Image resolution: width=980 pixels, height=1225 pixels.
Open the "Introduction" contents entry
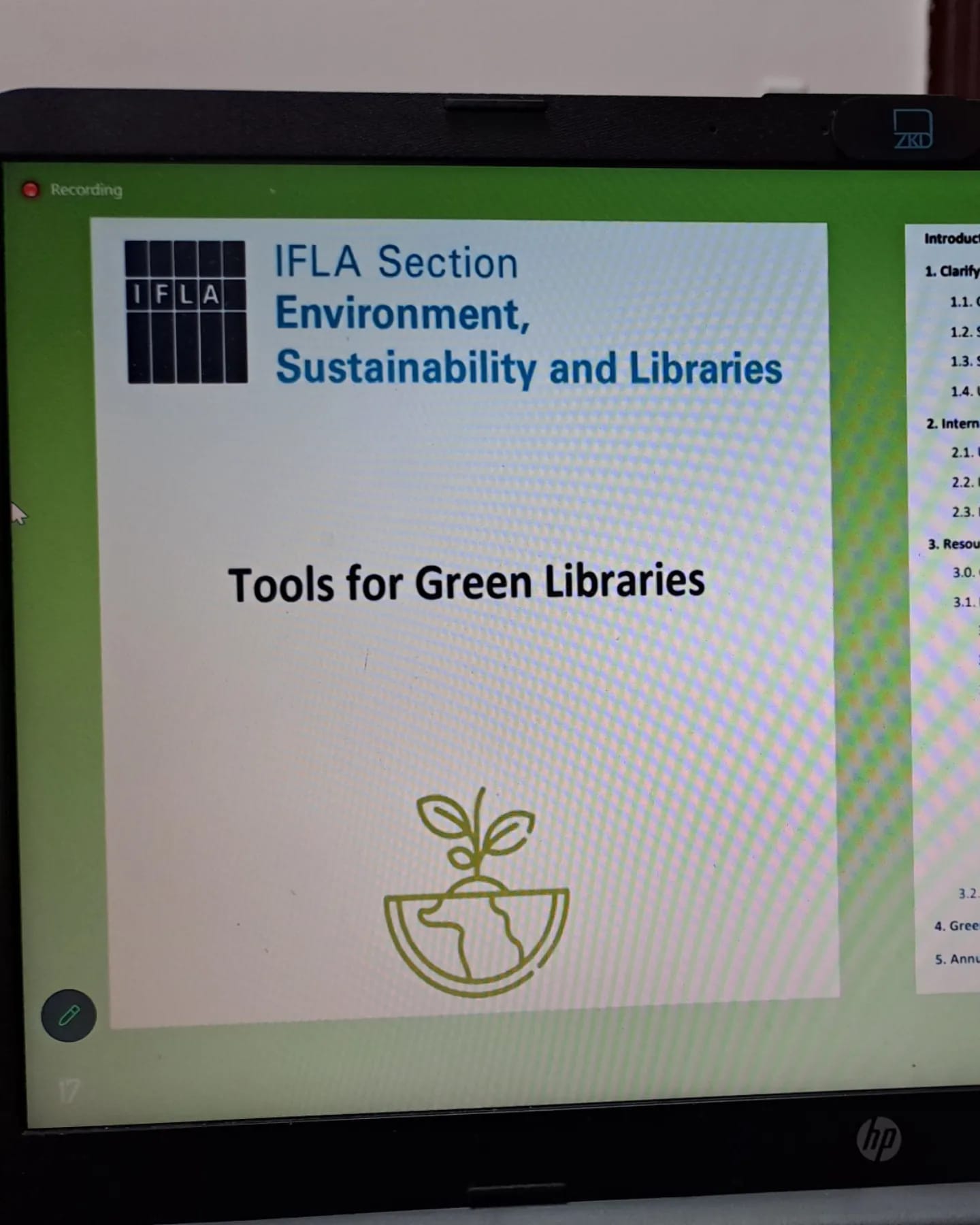tap(951, 238)
